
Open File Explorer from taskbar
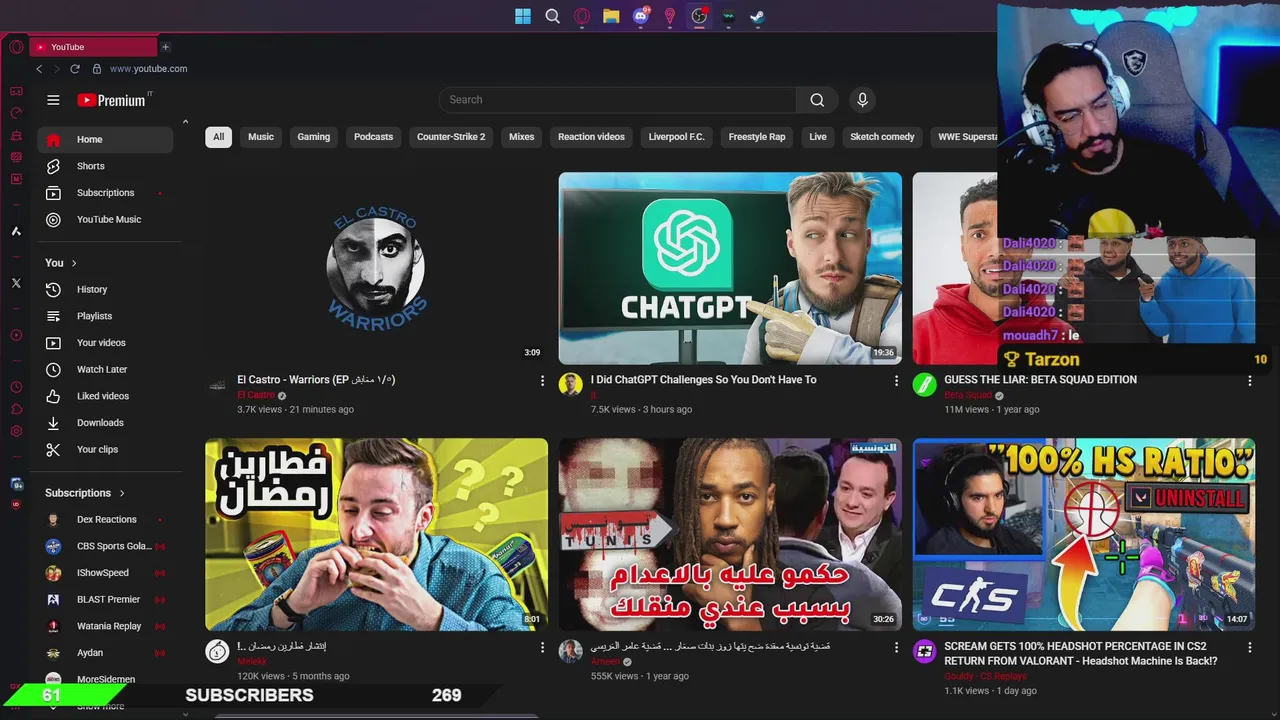pos(611,16)
